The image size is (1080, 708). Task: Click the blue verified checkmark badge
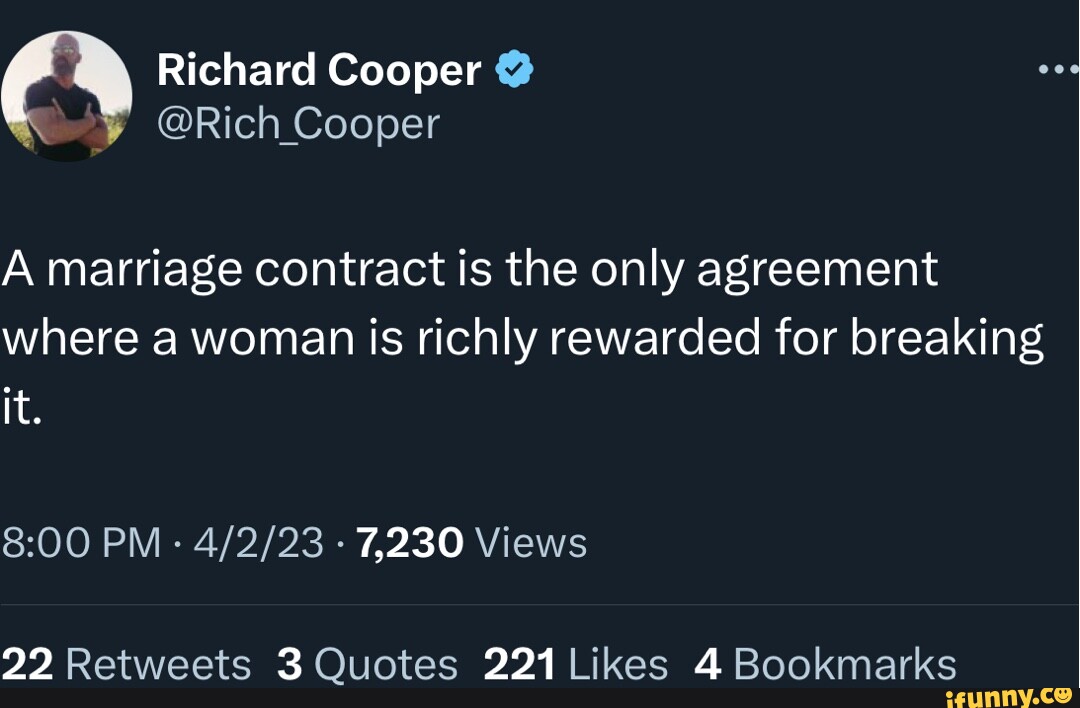[x=514, y=70]
